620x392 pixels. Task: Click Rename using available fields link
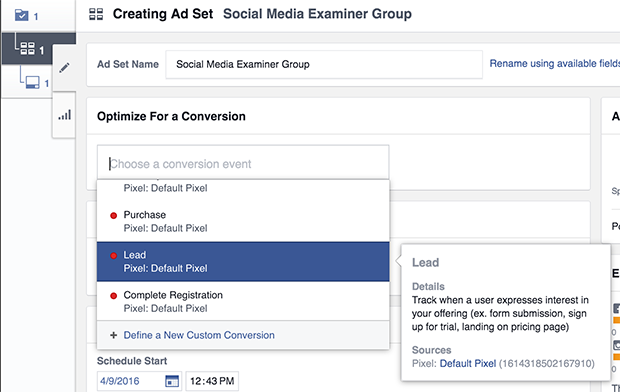click(555, 63)
